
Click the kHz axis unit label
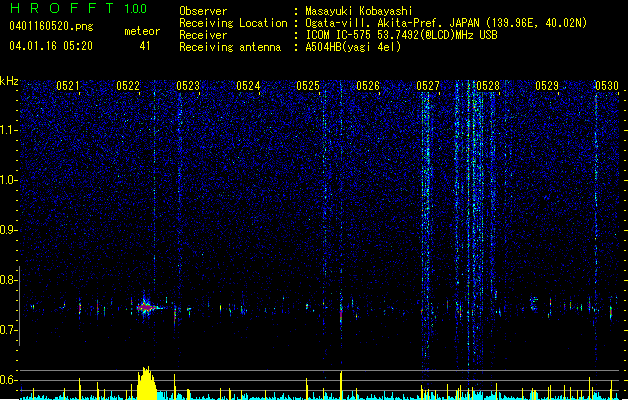9,81
